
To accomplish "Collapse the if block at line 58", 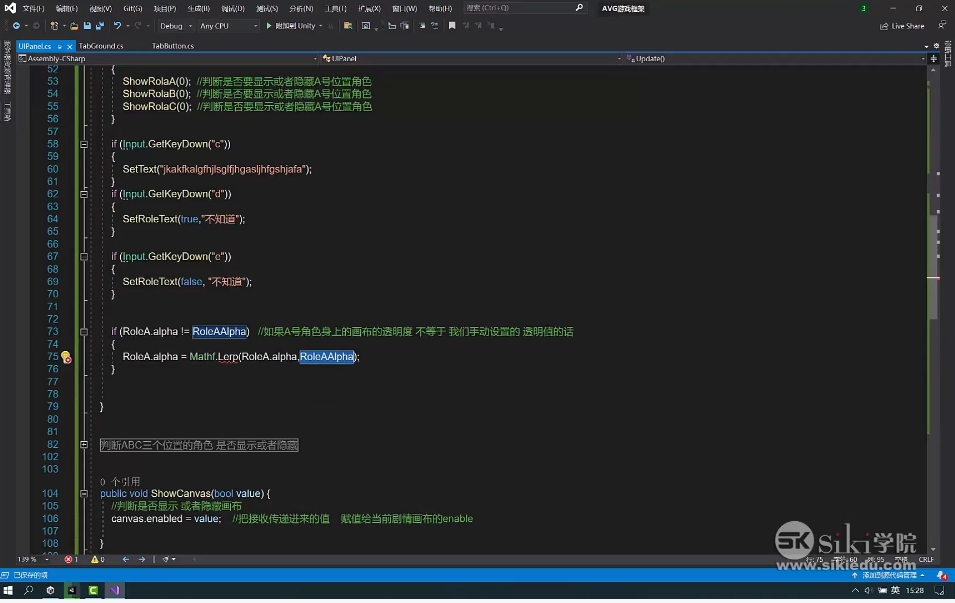I will pyautogui.click(x=84, y=144).
